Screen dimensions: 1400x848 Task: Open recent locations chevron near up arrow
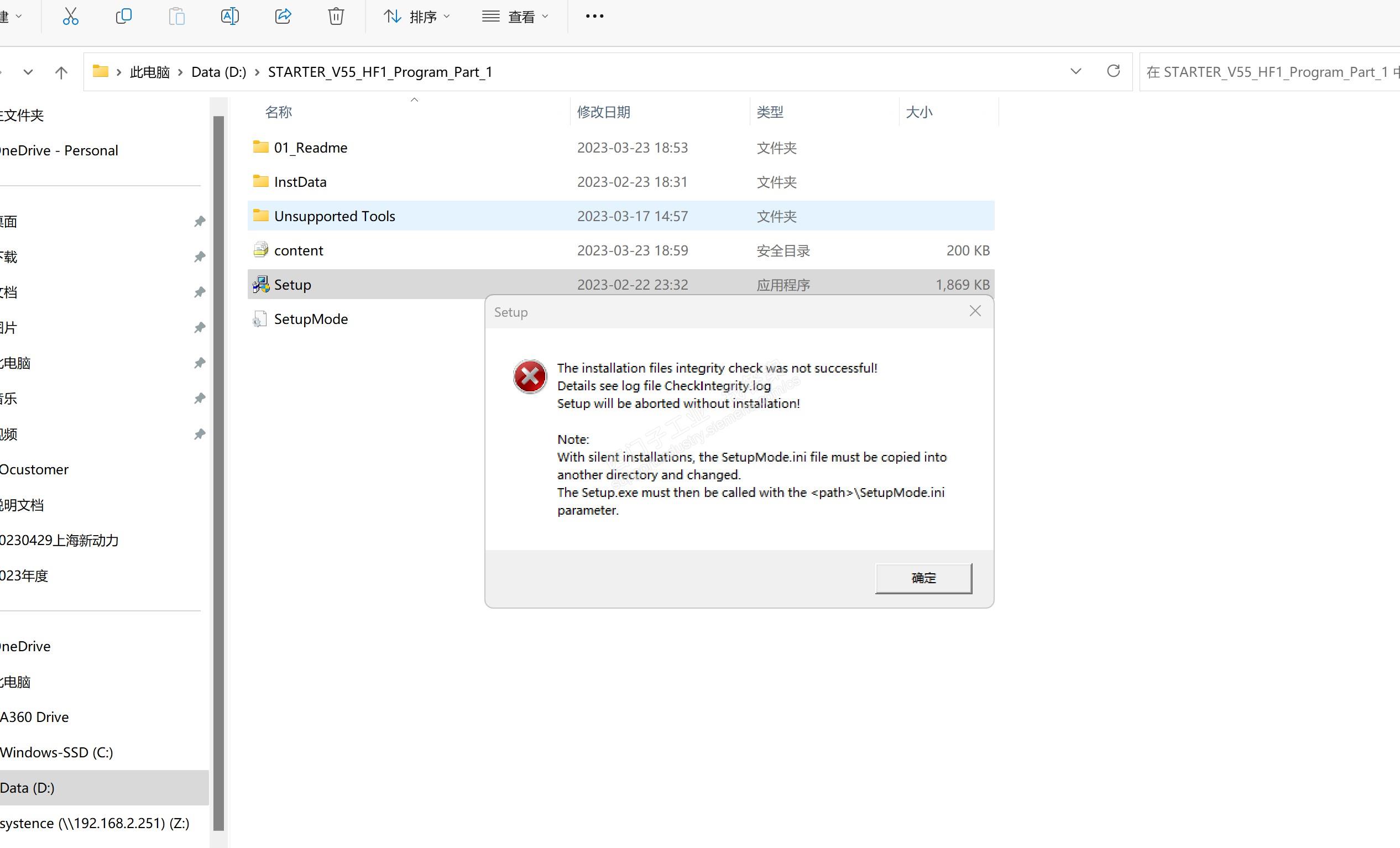click(28, 72)
